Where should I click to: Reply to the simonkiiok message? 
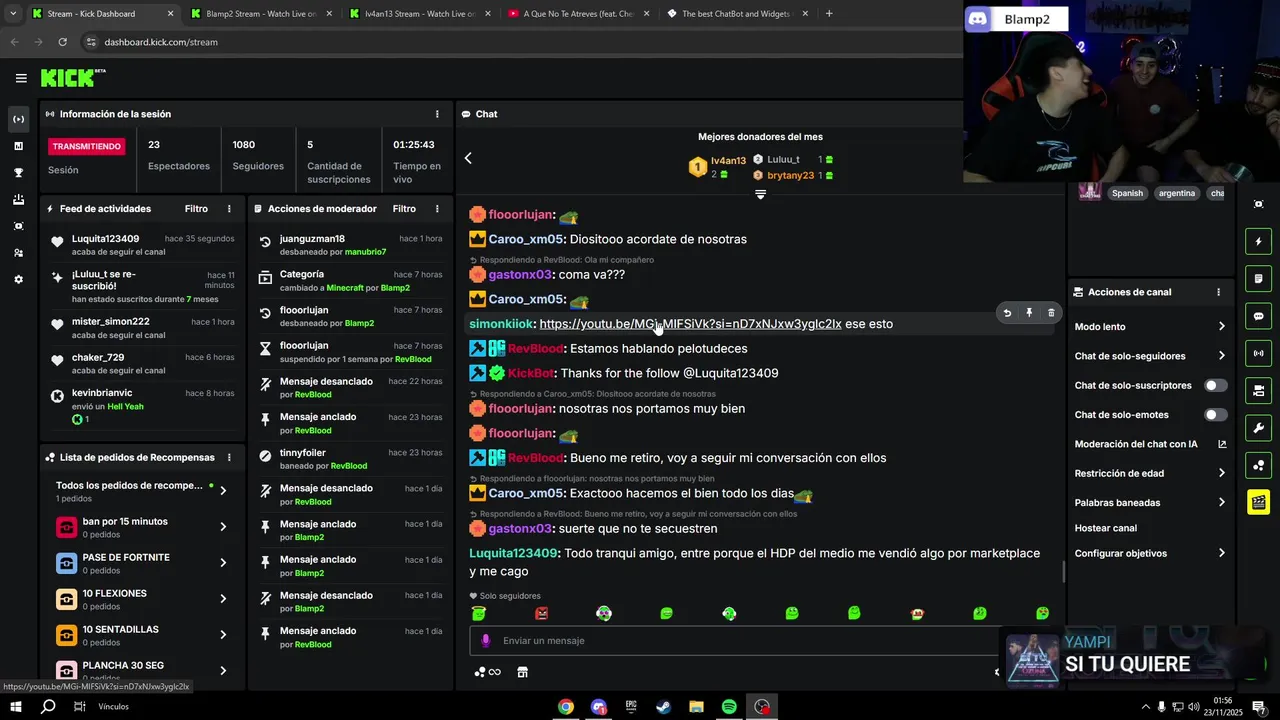pyautogui.click(x=1007, y=313)
